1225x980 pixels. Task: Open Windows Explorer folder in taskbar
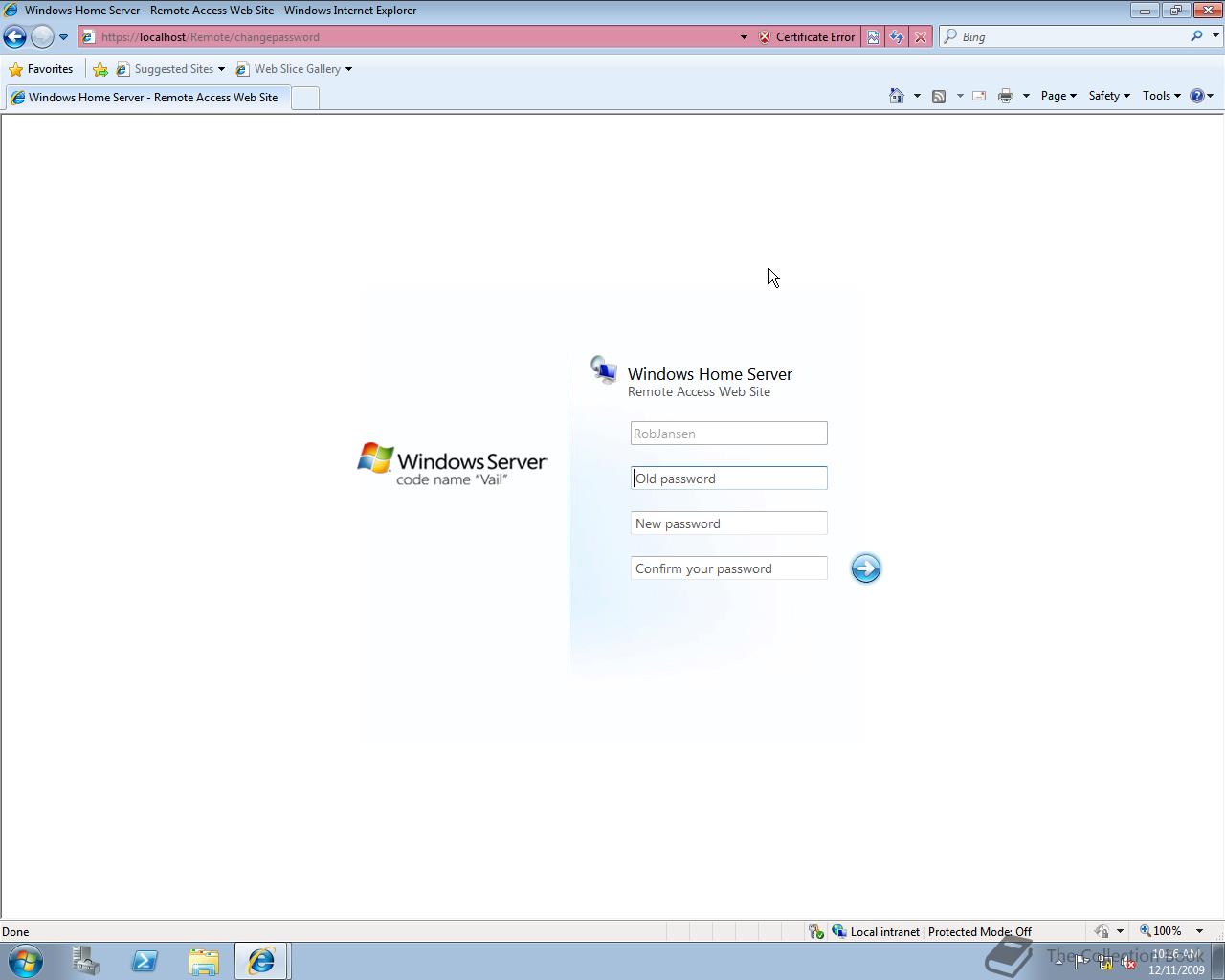[203, 961]
